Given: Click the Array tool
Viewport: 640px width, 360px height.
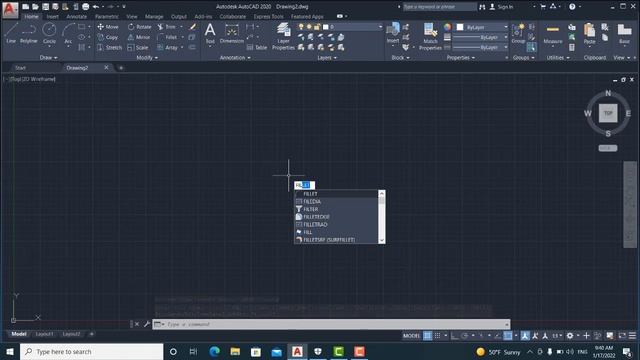Looking at the screenshot, I should point(168,47).
